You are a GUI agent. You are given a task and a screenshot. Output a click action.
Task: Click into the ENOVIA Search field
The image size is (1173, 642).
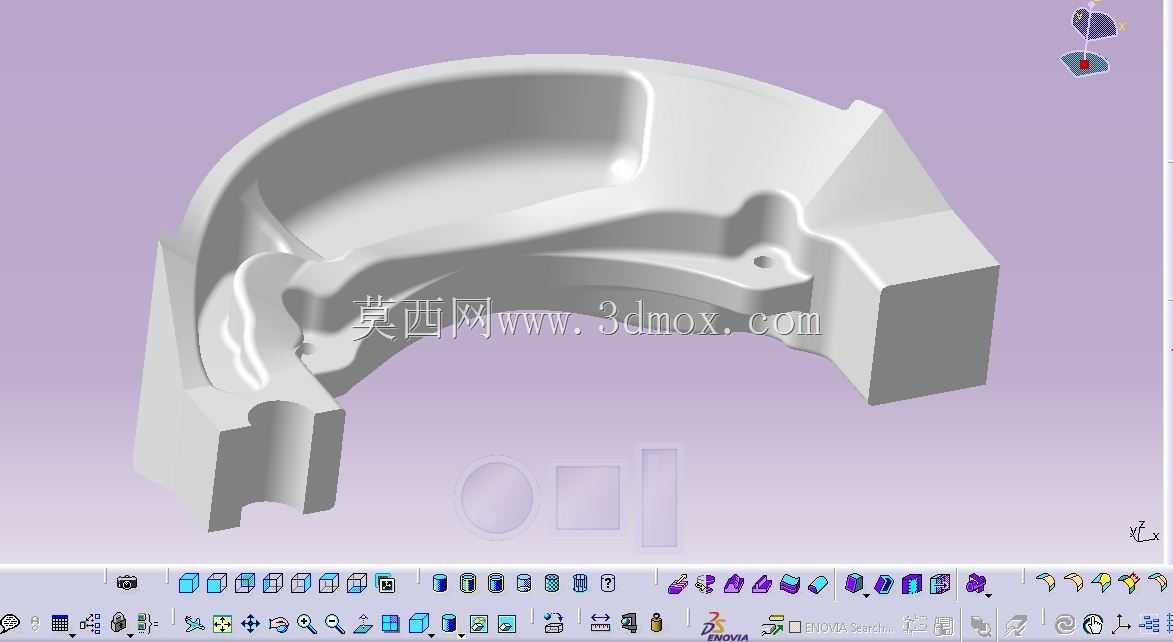[x=849, y=627]
